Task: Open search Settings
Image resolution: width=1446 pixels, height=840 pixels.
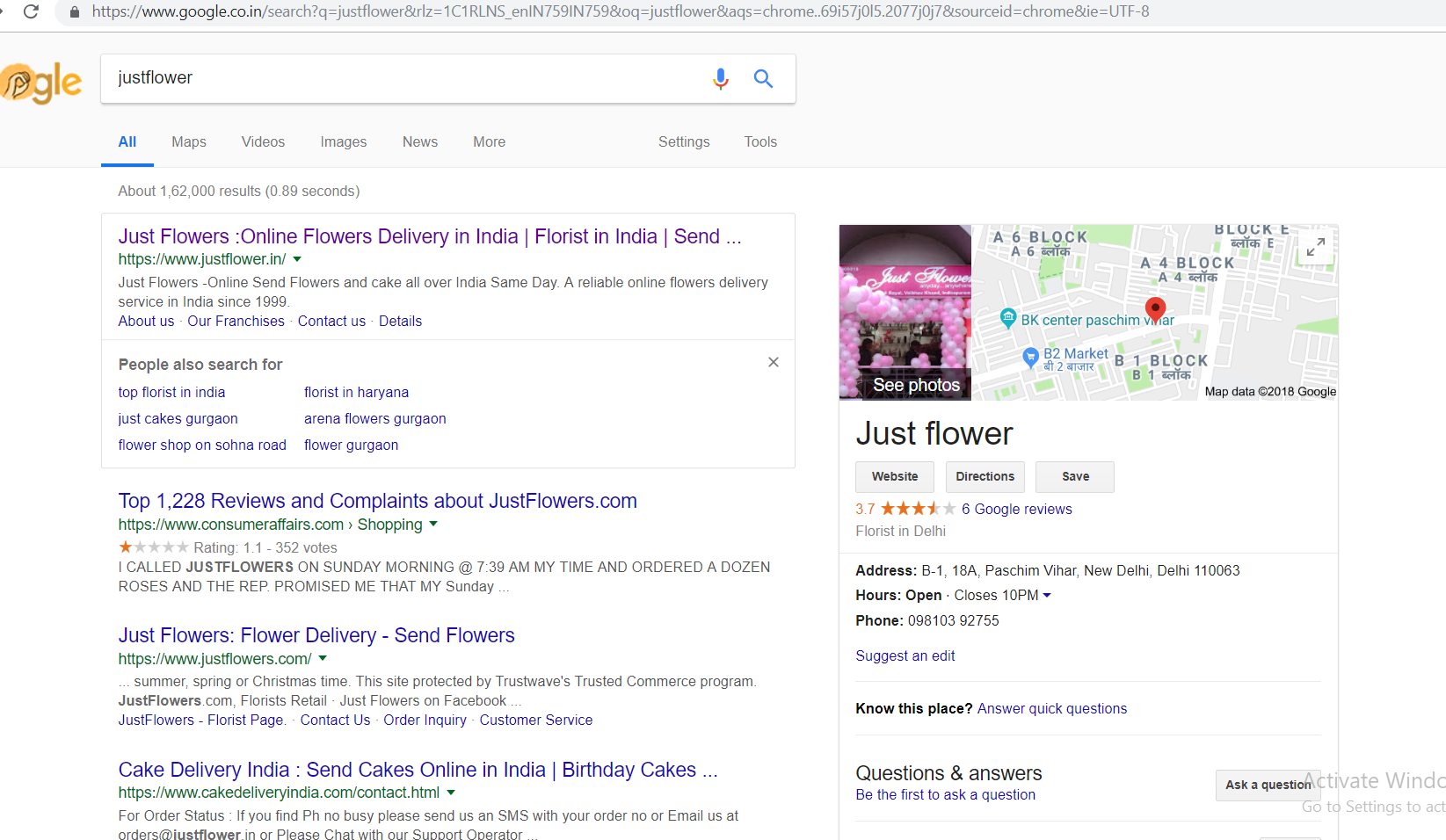Action: [x=684, y=141]
